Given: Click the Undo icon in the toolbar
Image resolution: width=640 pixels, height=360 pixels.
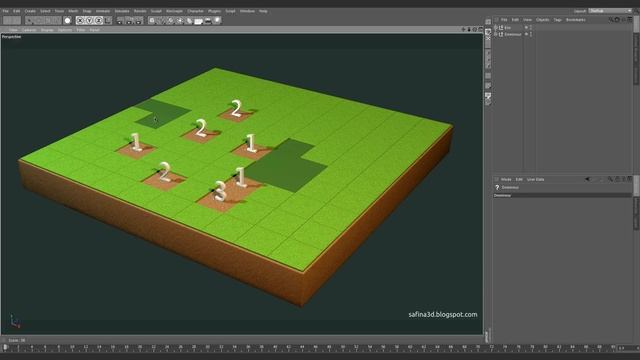Looking at the screenshot, I should (7, 20).
